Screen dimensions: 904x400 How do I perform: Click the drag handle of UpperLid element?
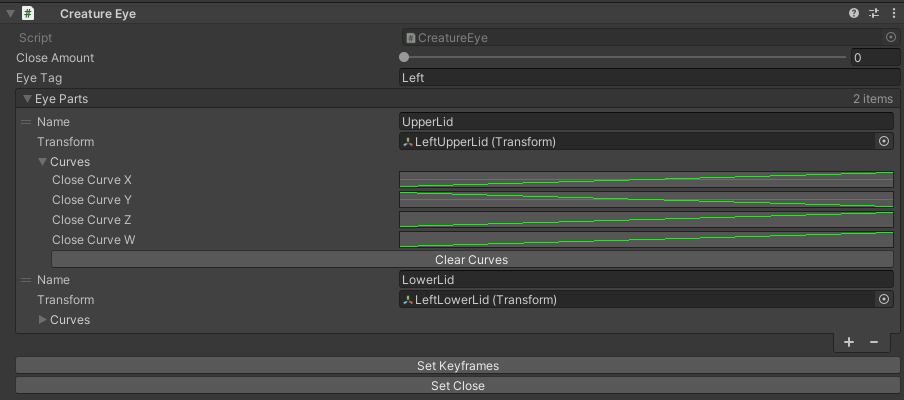26,122
